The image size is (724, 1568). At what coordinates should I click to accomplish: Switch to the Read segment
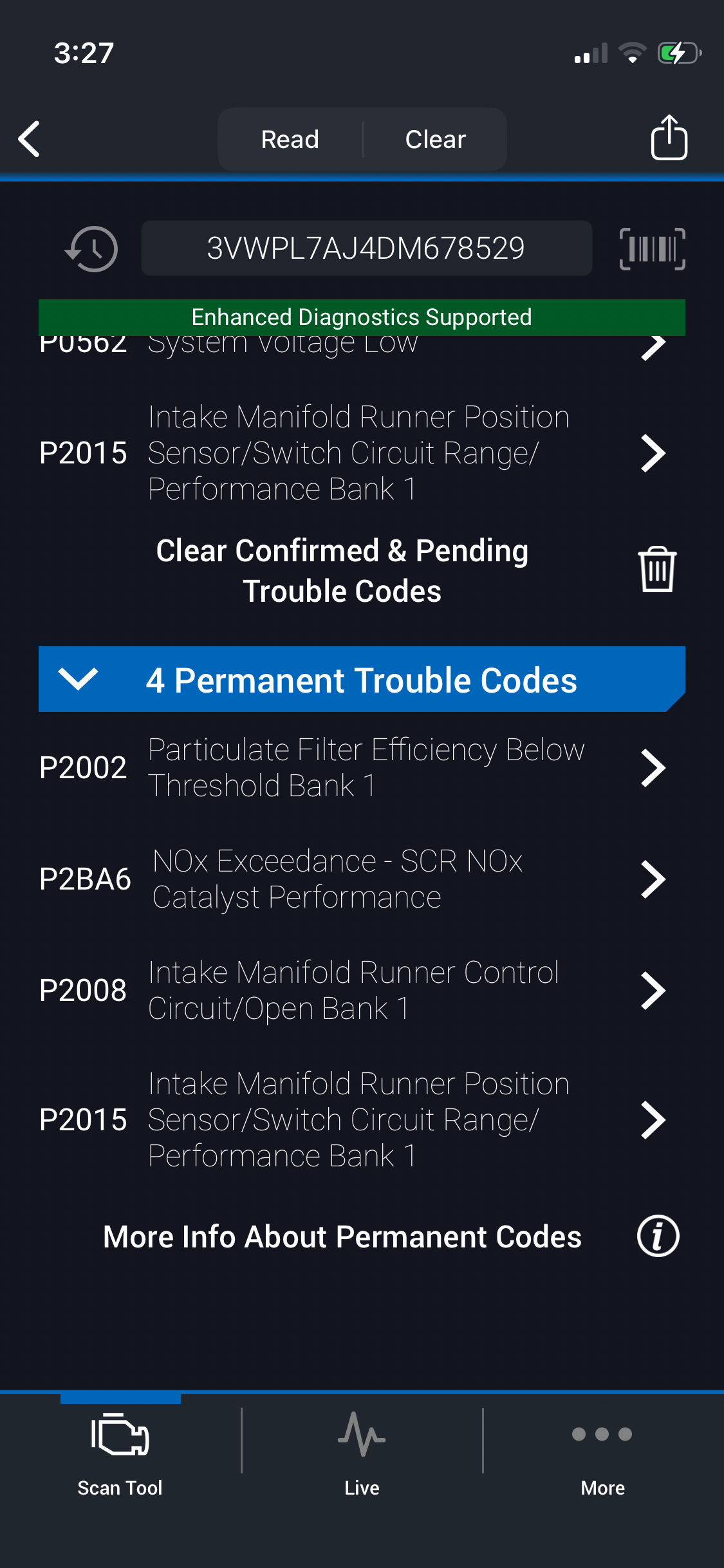point(290,139)
